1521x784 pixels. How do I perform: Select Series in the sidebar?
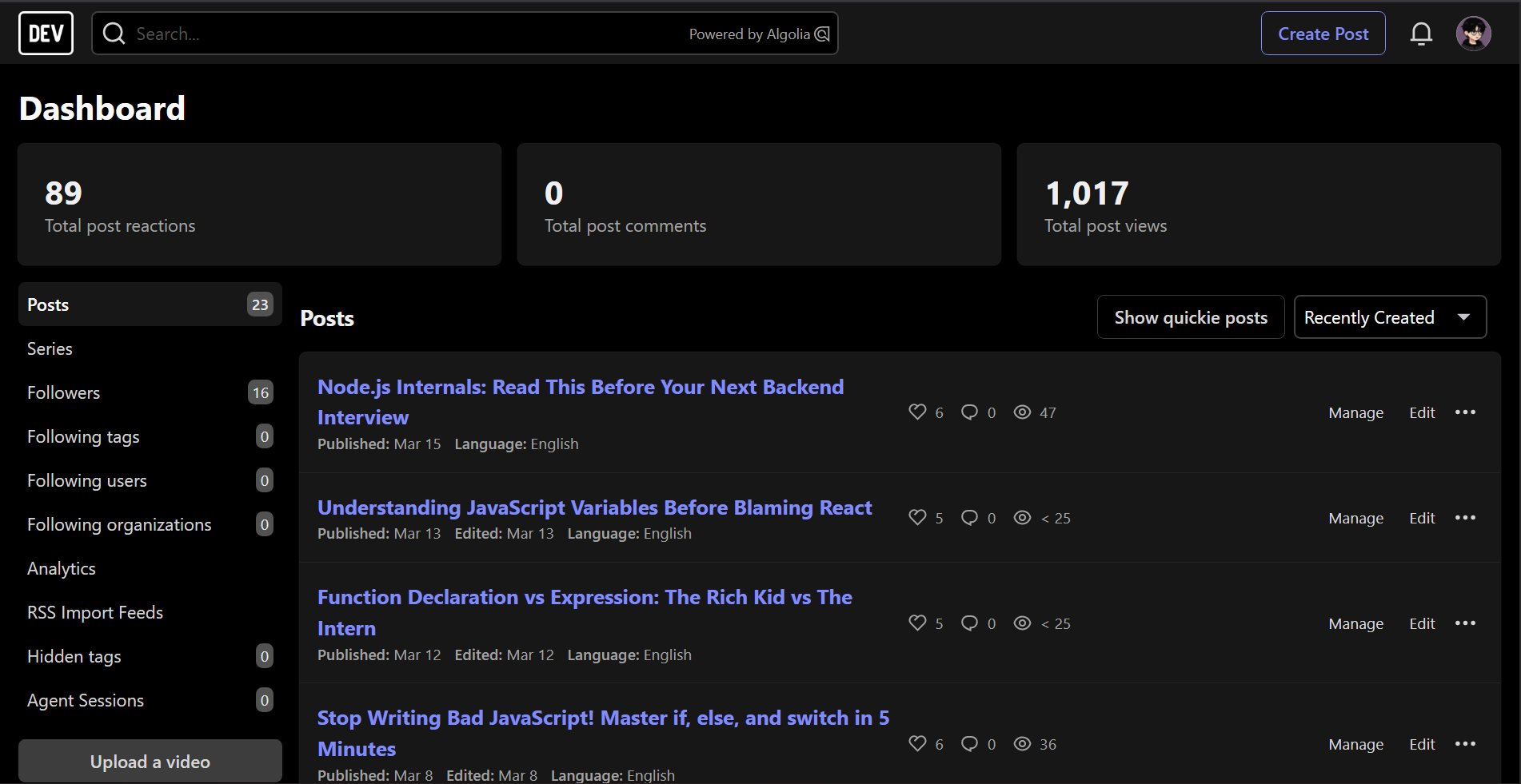click(50, 348)
